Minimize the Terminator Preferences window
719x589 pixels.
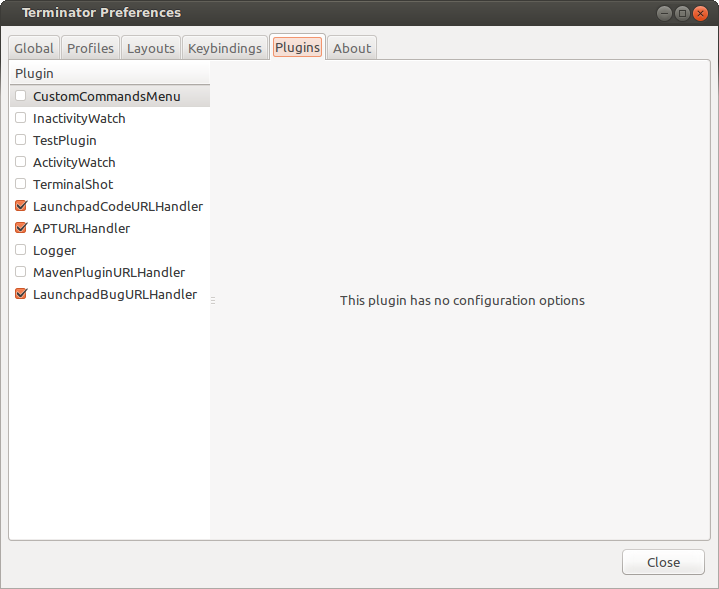click(664, 13)
